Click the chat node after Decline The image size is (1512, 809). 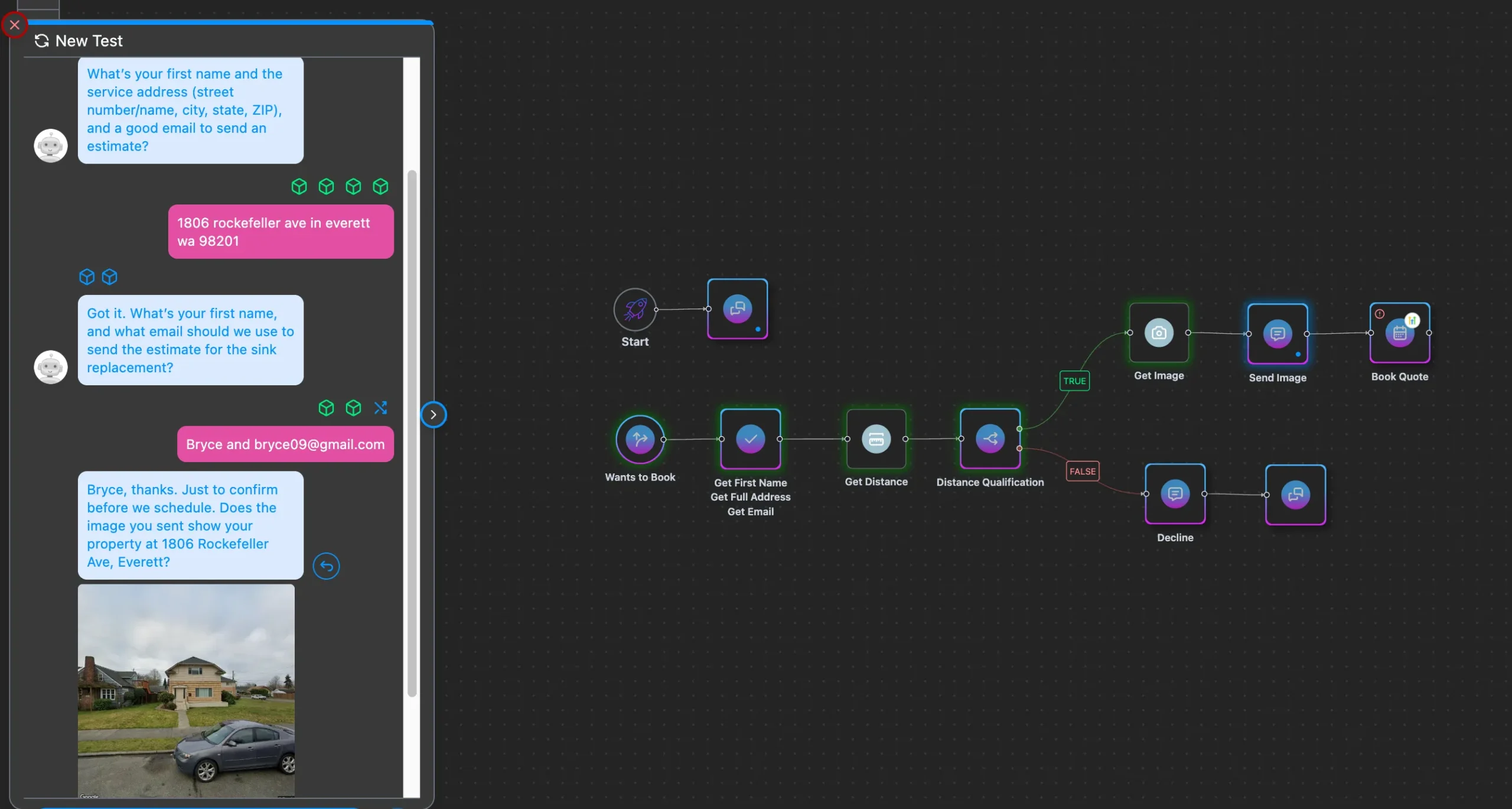pos(1295,495)
